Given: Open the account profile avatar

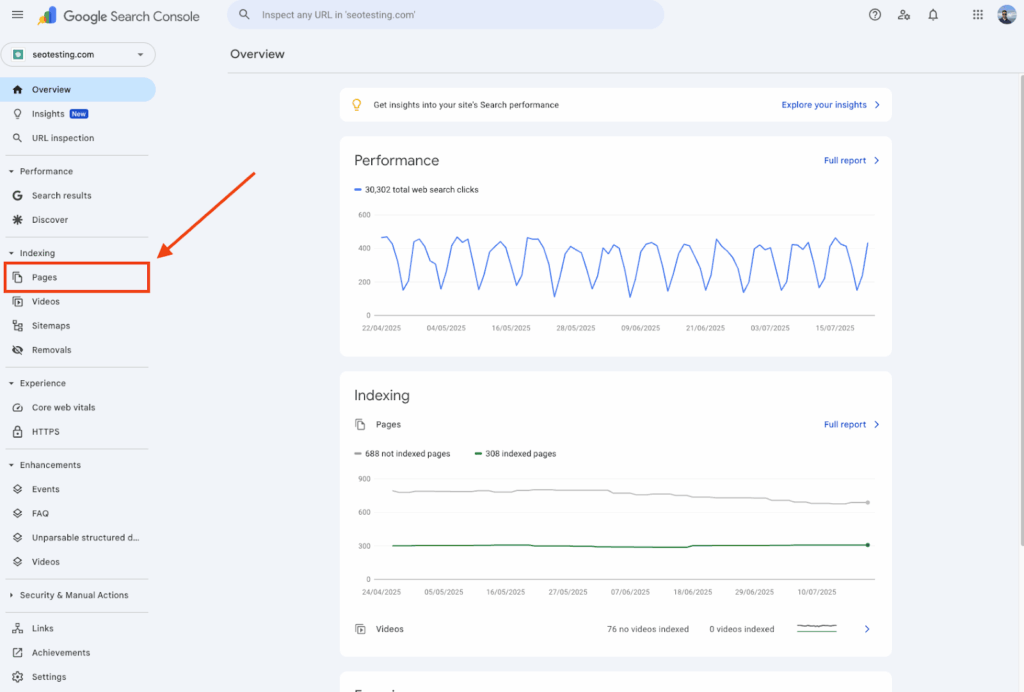Looking at the screenshot, I should [x=1006, y=14].
